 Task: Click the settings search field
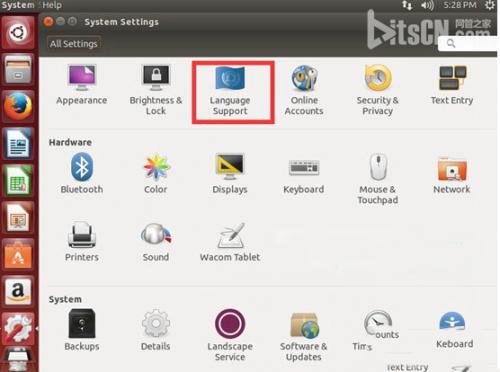pos(468,43)
